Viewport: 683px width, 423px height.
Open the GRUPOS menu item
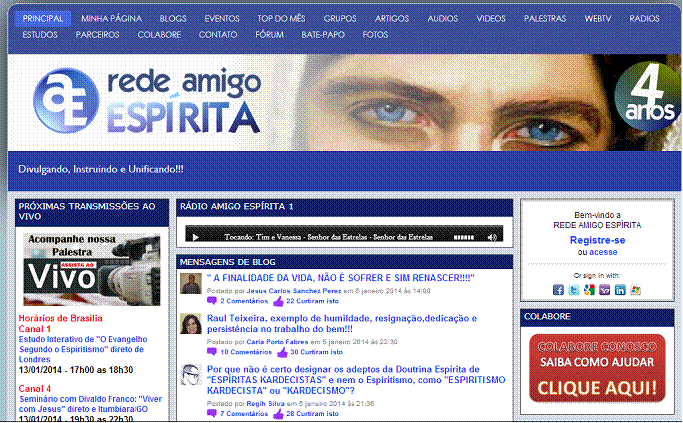pos(340,19)
